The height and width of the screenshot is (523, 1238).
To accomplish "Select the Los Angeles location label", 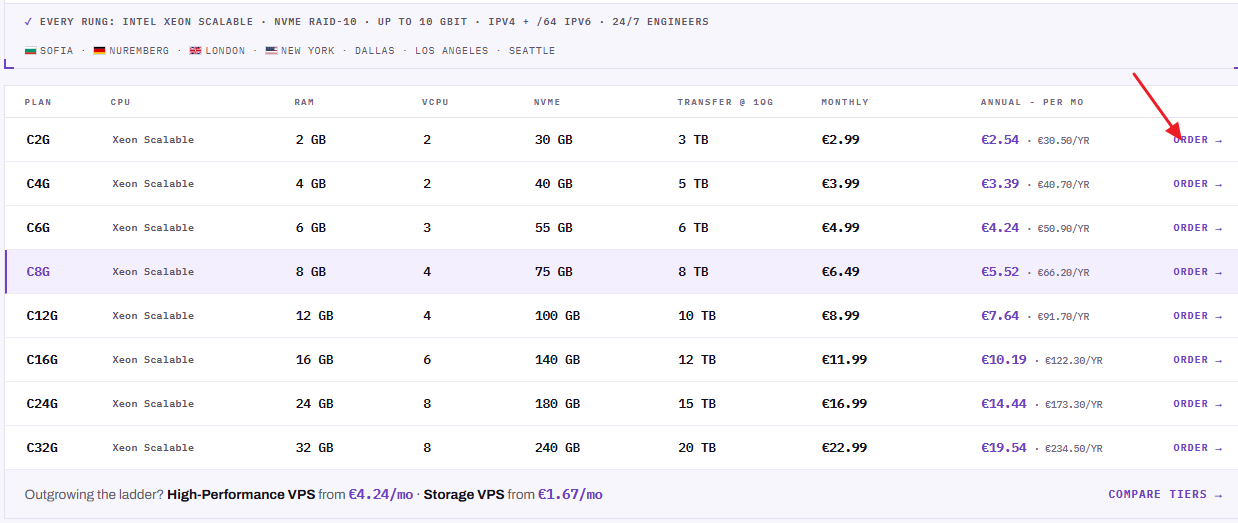I will (452, 51).
